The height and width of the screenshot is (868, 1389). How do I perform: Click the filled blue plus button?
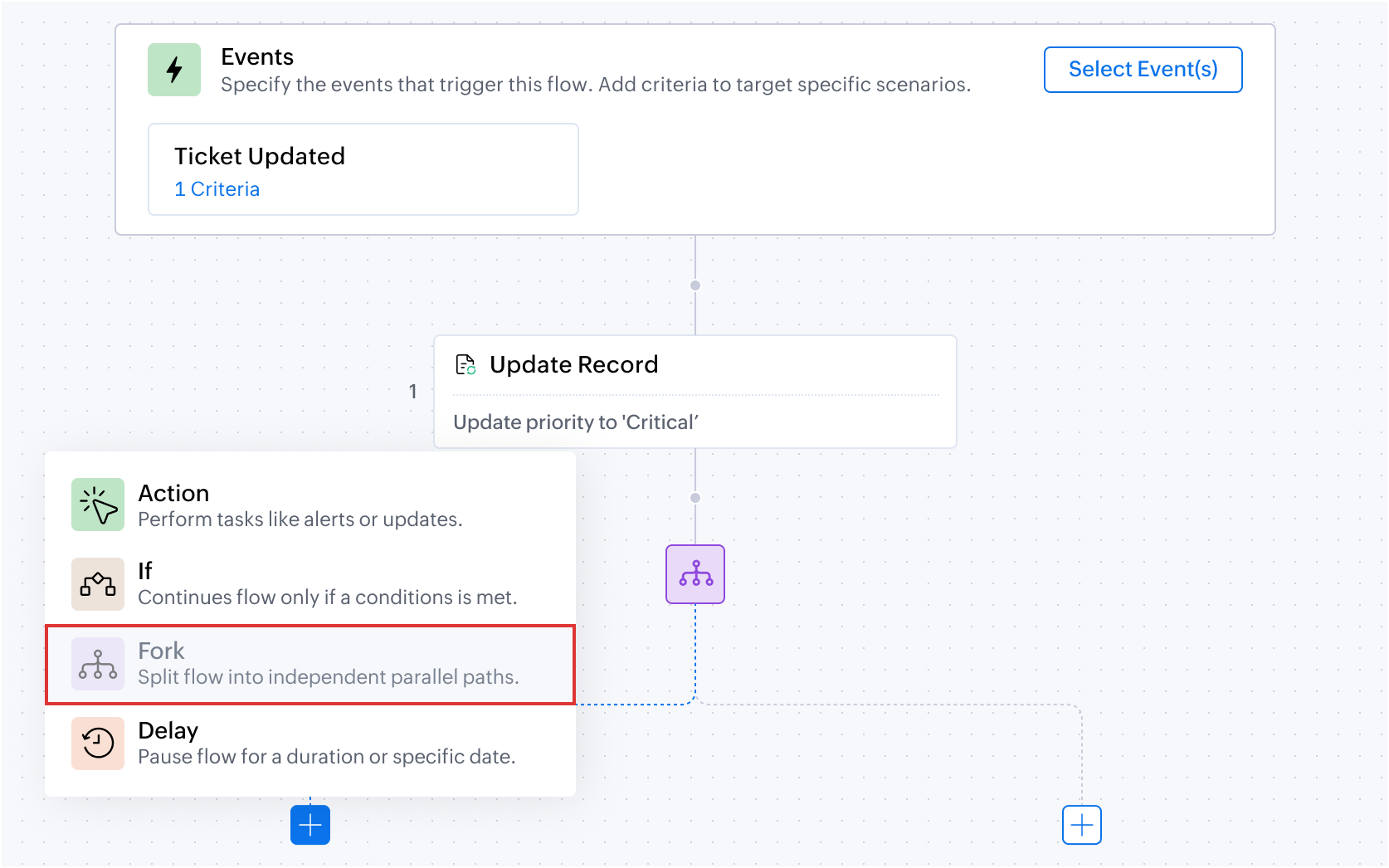[x=310, y=825]
